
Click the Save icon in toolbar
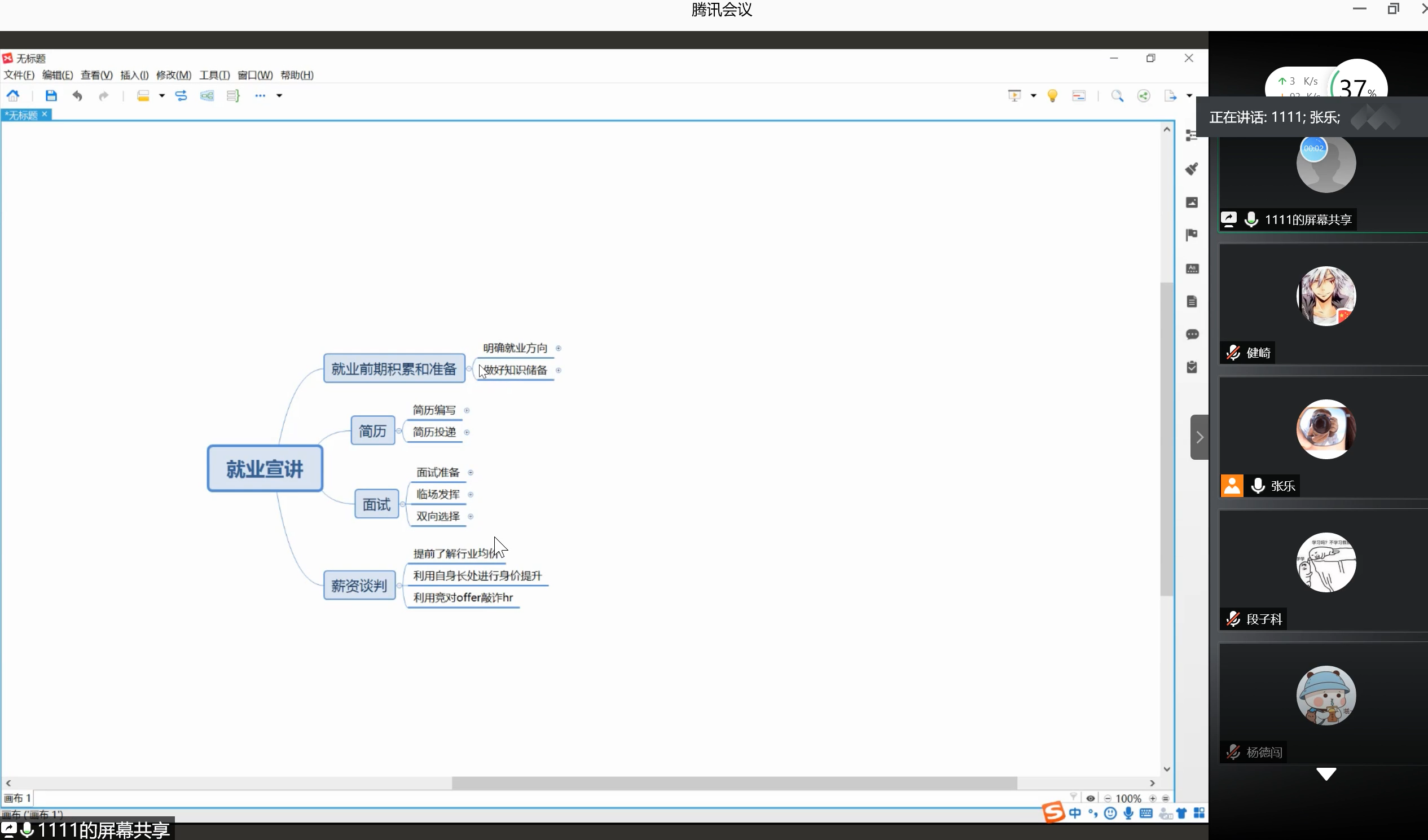[51, 96]
